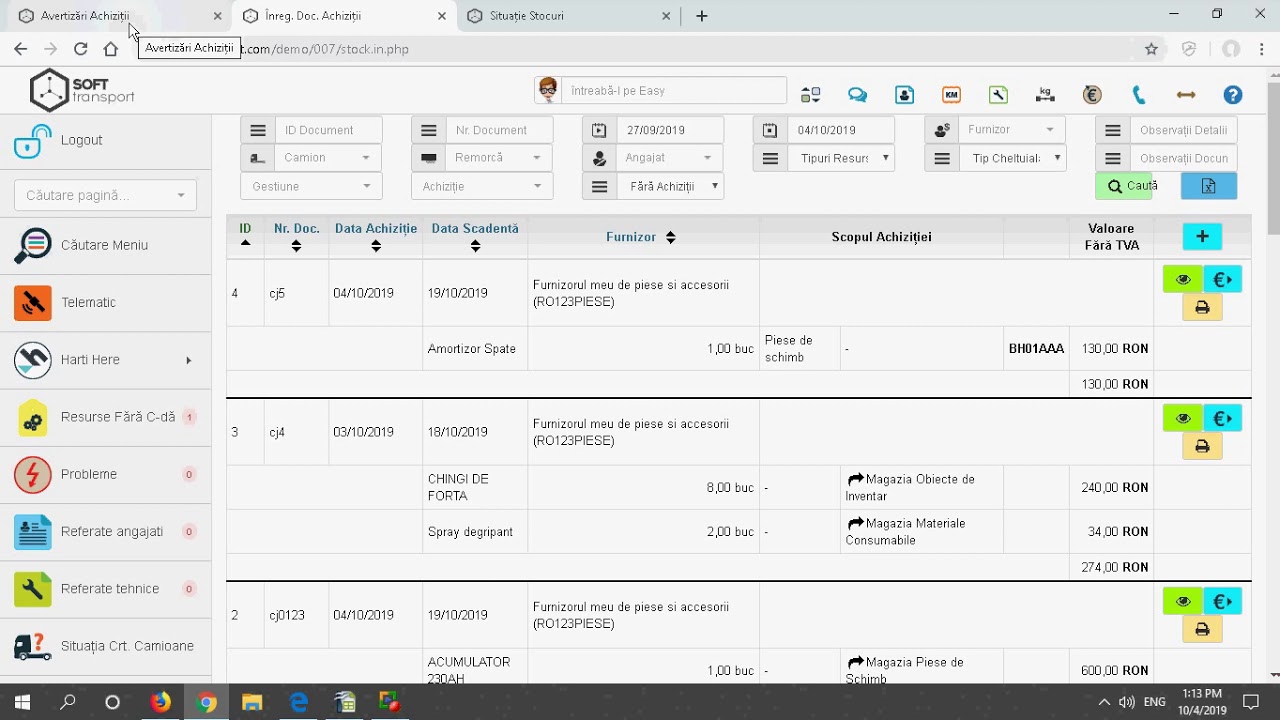Open the blue question mark help icon
Screen dimensions: 1280x720
[x=1233, y=95]
